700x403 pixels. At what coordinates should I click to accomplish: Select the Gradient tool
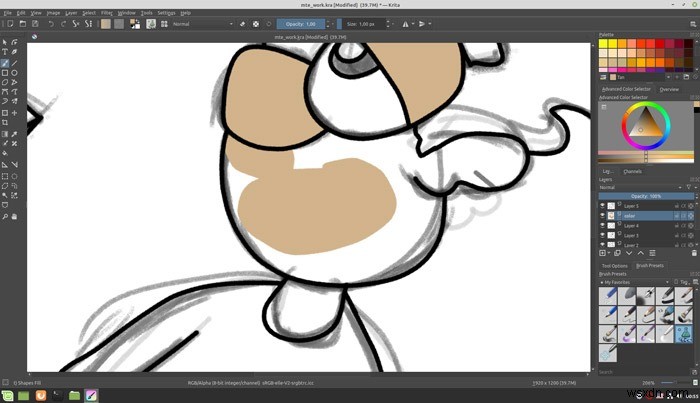5,133
